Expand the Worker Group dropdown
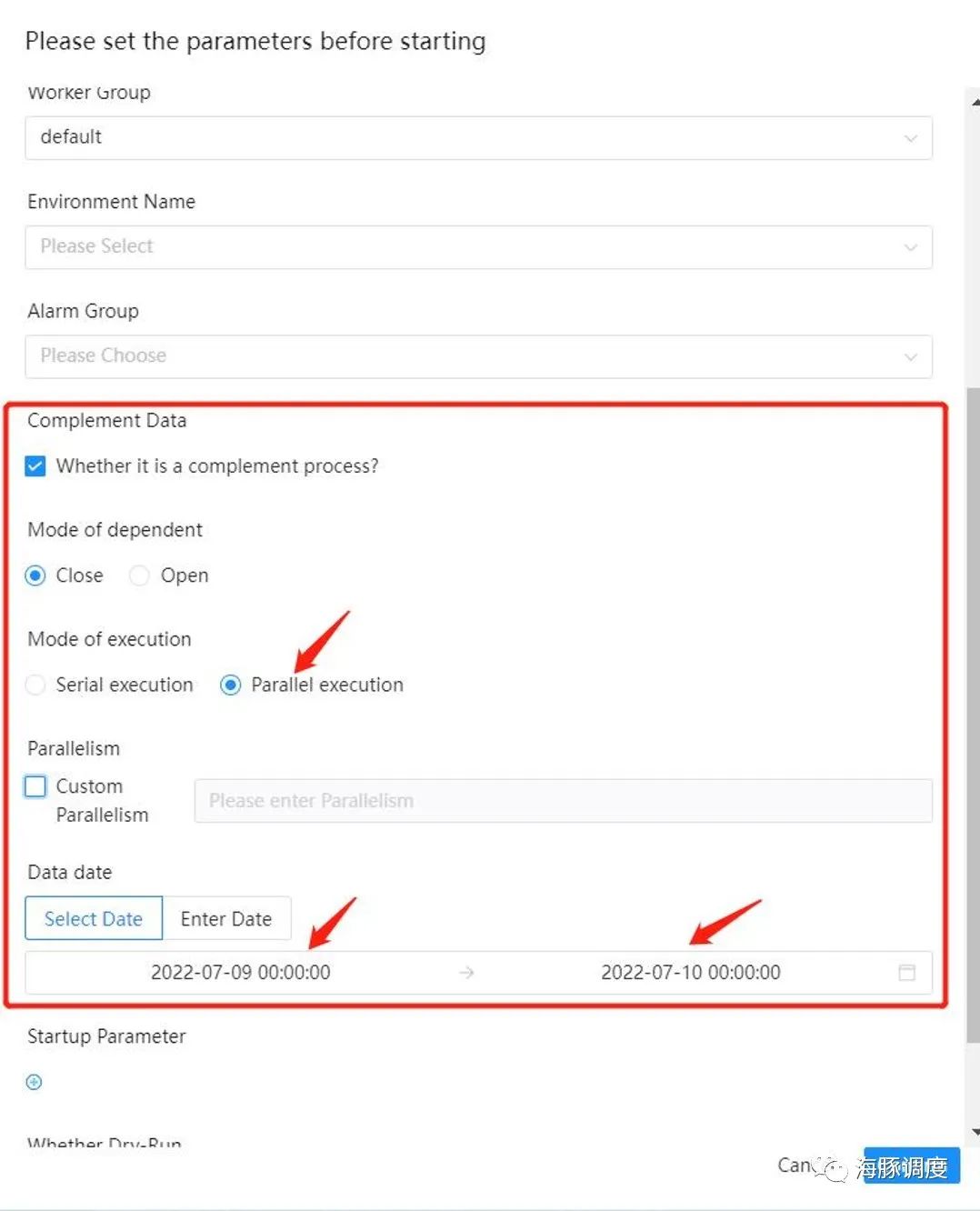The width and height of the screenshot is (980, 1211). point(478,138)
